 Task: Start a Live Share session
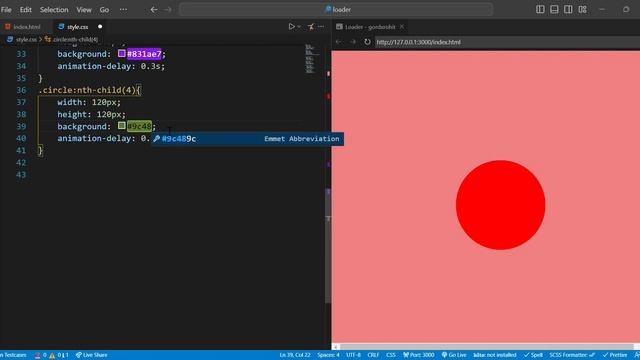coord(91,355)
